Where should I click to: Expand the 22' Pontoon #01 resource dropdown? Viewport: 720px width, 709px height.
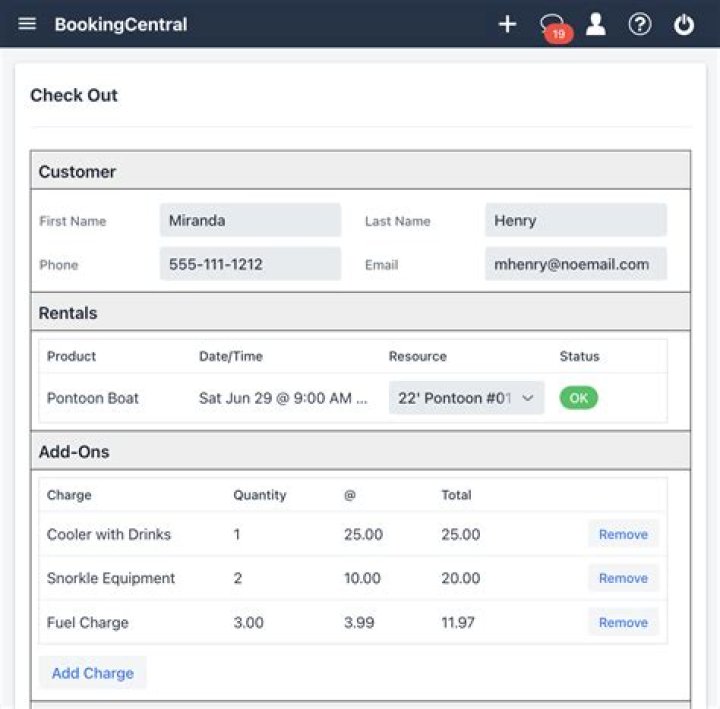(466, 398)
